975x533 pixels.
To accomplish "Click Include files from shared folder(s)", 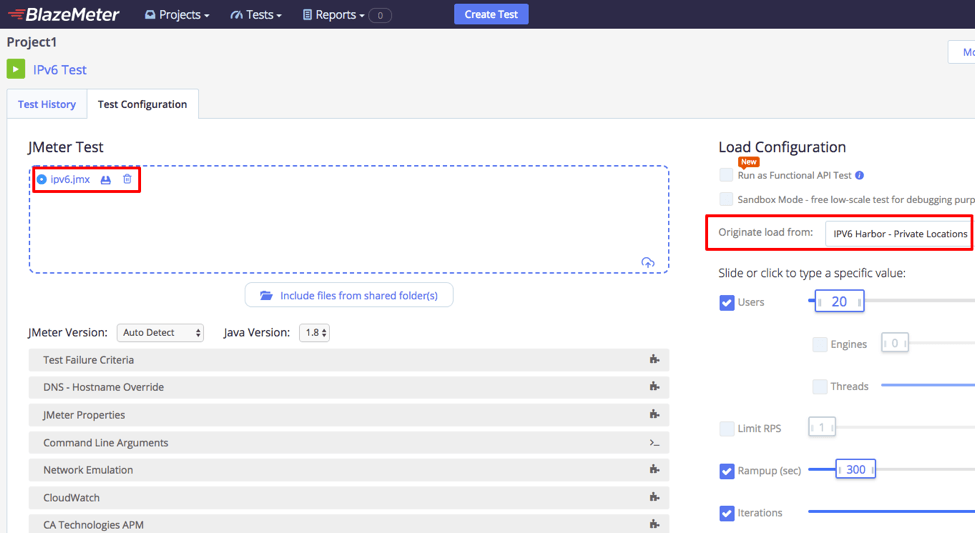I will (349, 295).
